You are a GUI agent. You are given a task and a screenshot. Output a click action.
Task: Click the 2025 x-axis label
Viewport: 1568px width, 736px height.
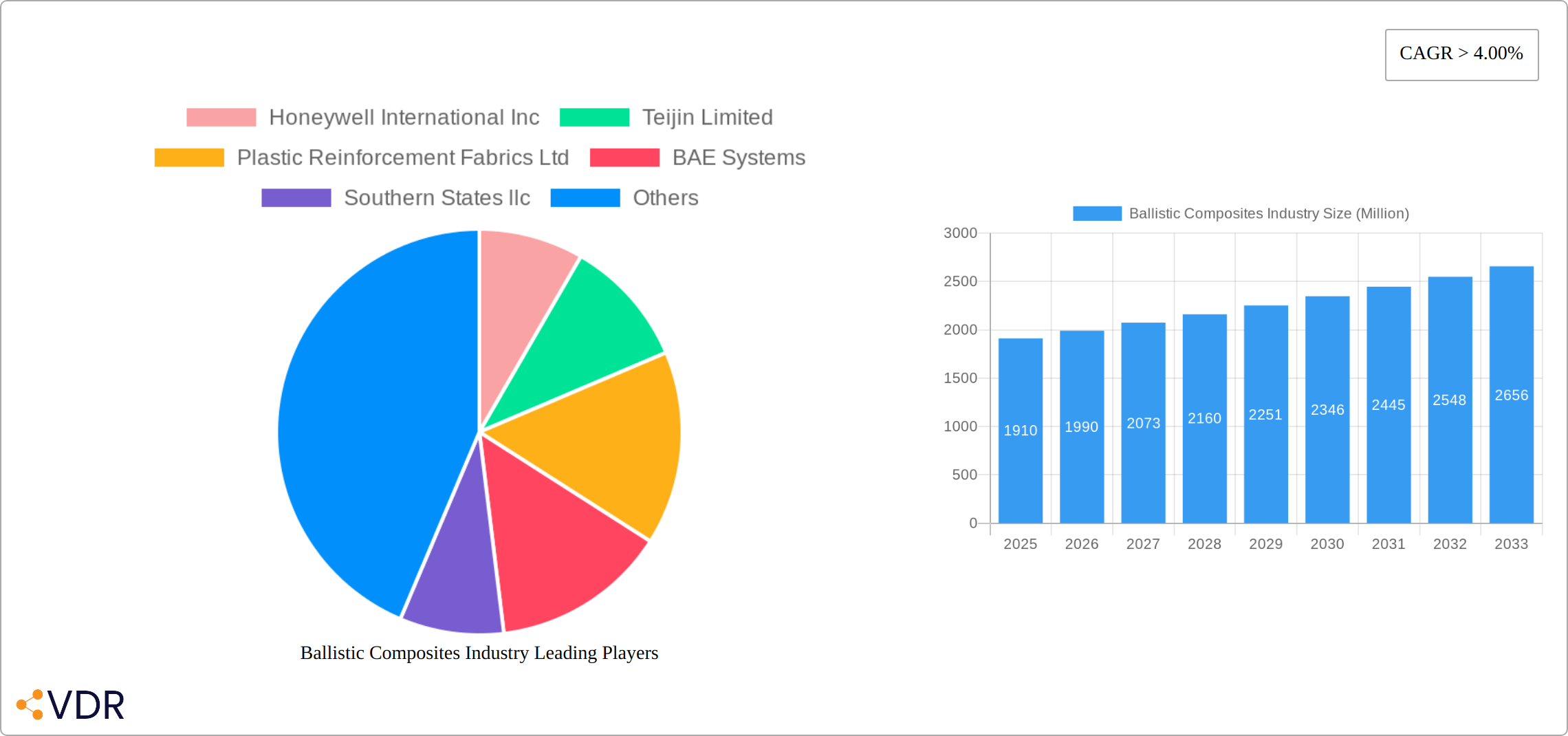(1021, 544)
